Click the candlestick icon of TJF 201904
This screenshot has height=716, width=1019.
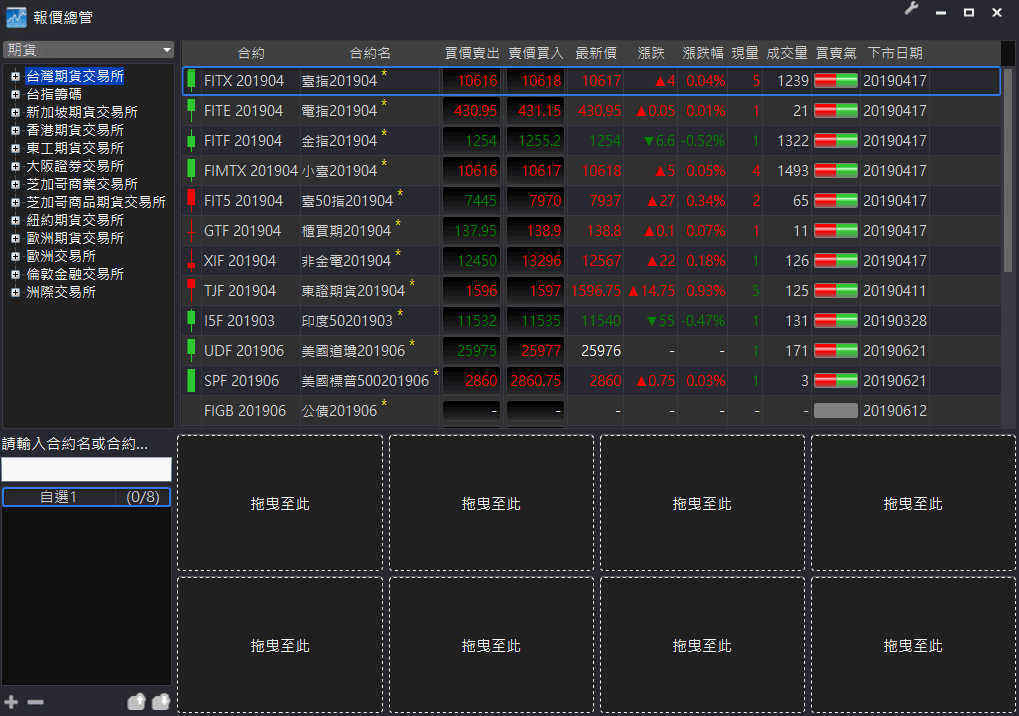point(191,290)
